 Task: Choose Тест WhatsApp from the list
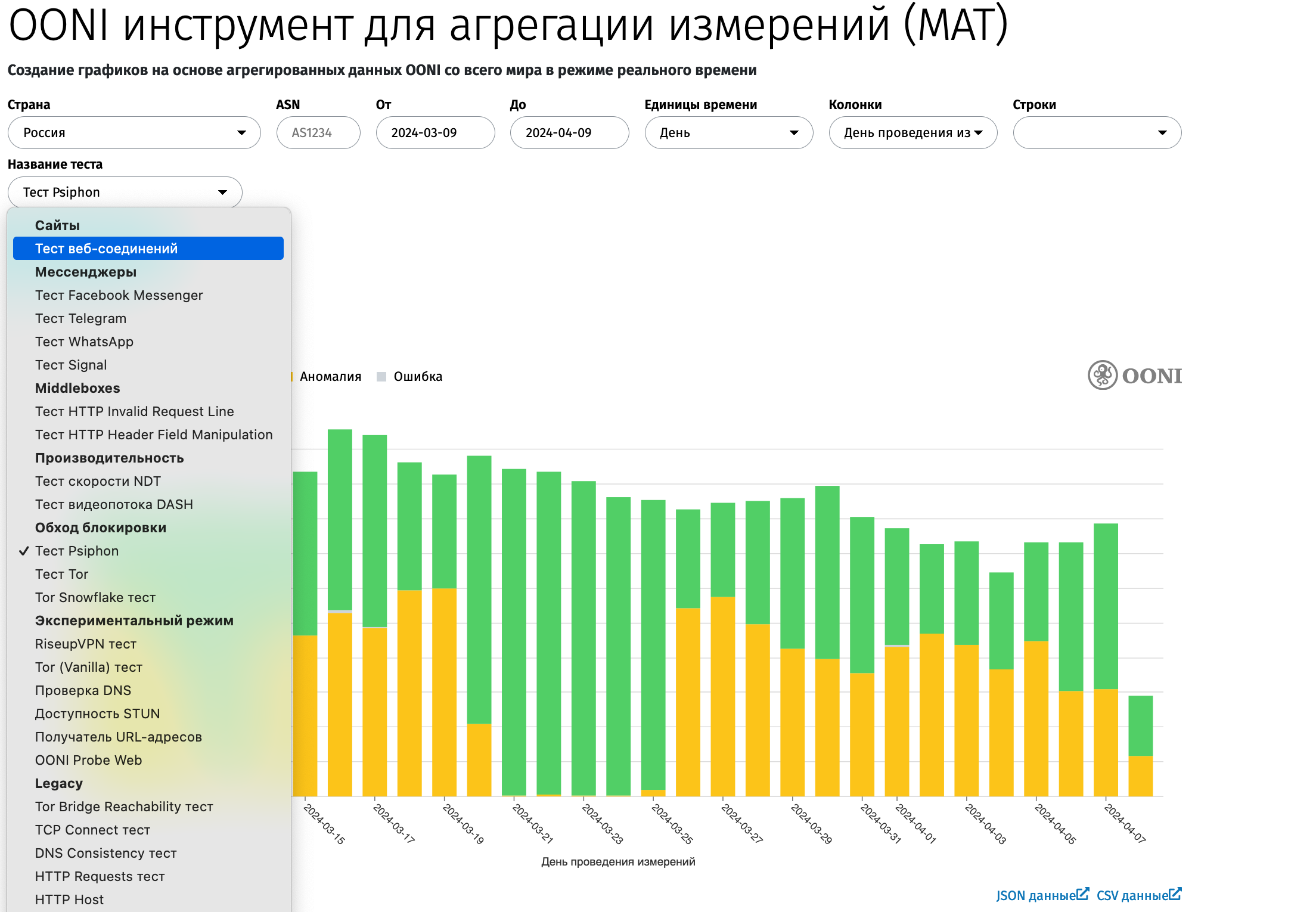(84, 342)
